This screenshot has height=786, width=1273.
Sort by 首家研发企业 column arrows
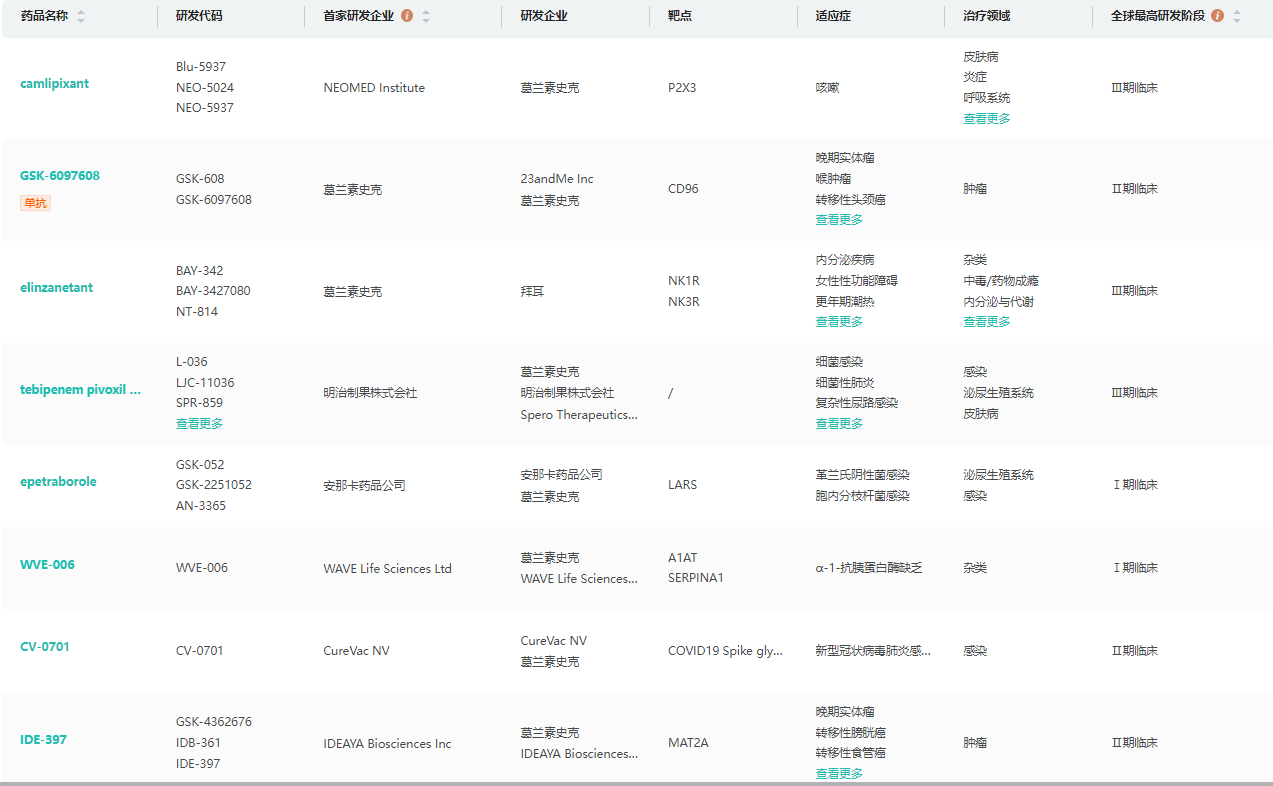point(426,16)
